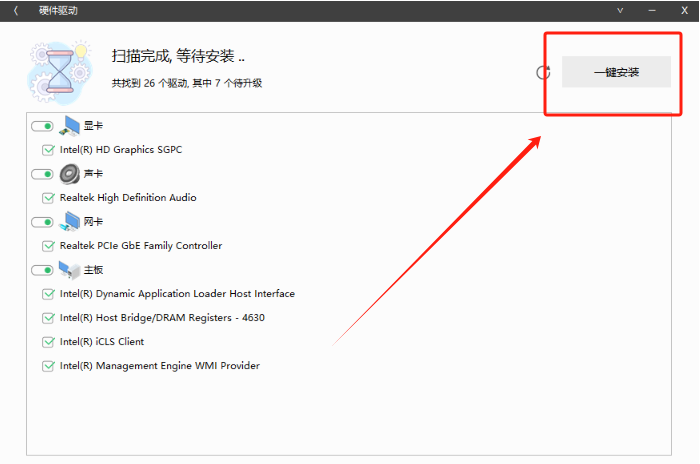Select Intel(R) iCLS Client text
Screen dimensions: 700x464
click(102, 342)
